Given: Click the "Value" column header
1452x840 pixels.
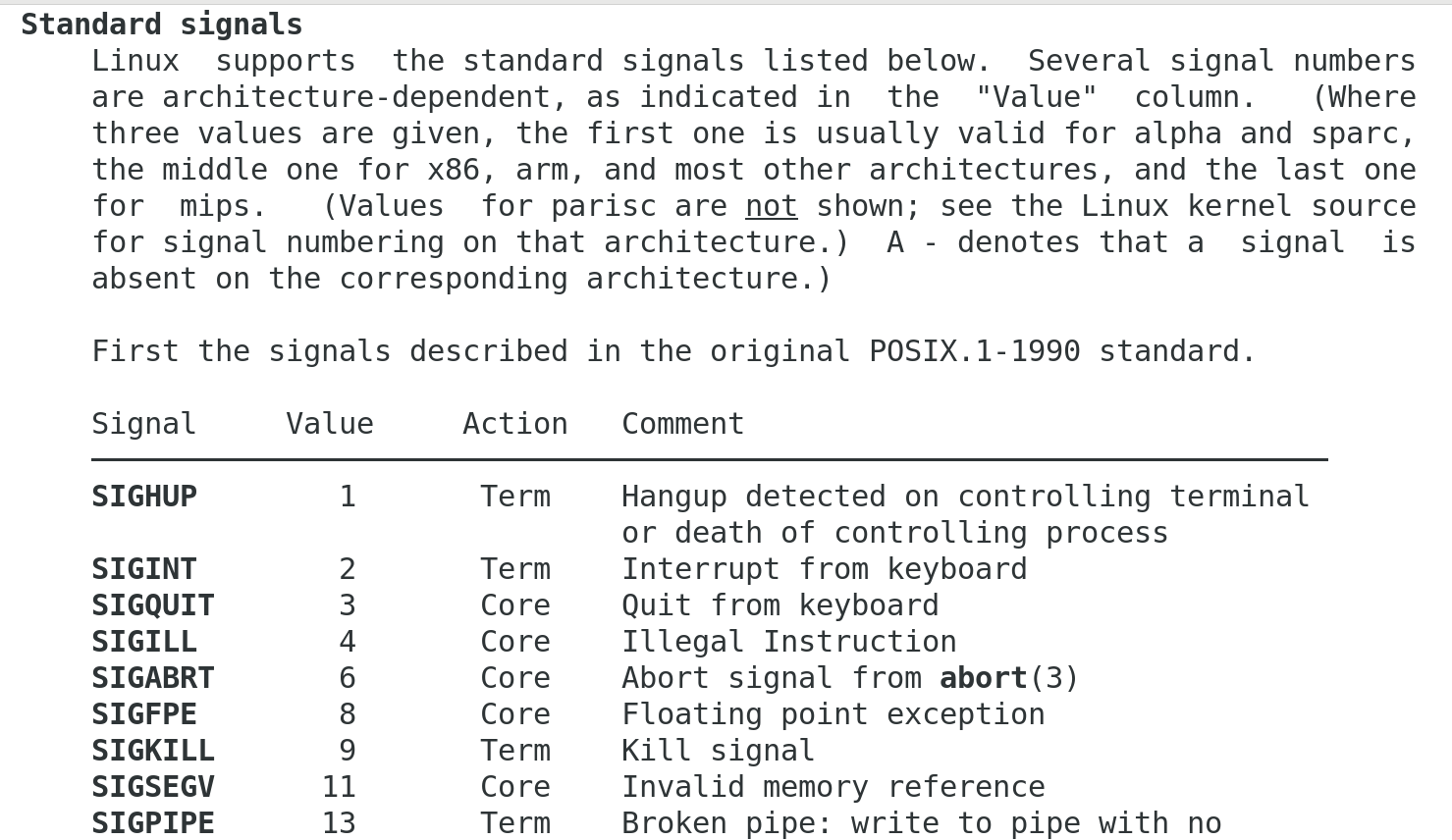Looking at the screenshot, I should pos(330,424).
